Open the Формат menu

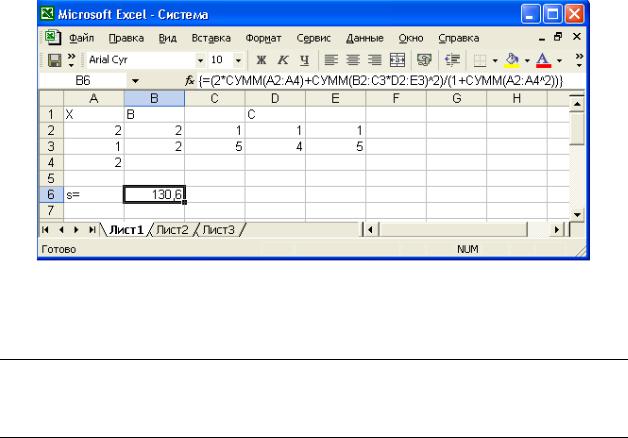263,38
